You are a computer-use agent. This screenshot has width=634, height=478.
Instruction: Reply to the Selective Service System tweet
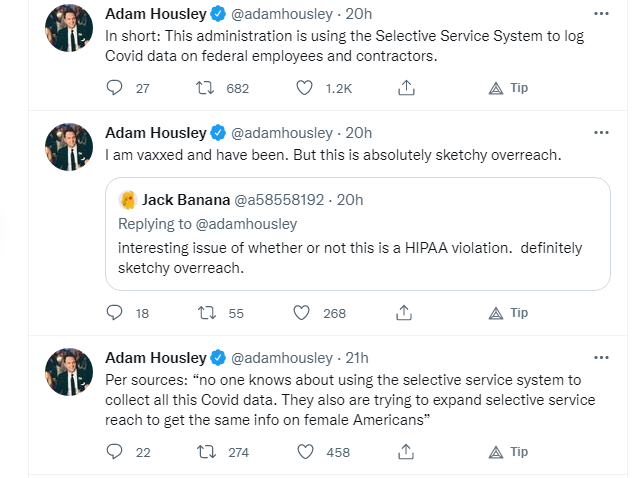click(114, 88)
